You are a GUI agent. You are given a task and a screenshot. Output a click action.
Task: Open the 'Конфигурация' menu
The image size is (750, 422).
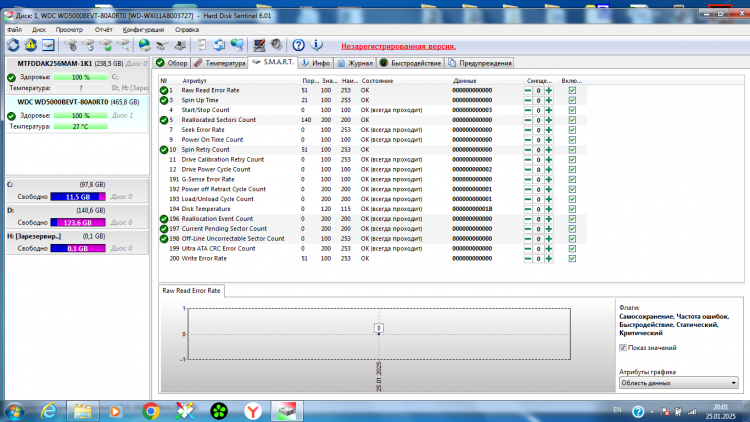tap(143, 30)
